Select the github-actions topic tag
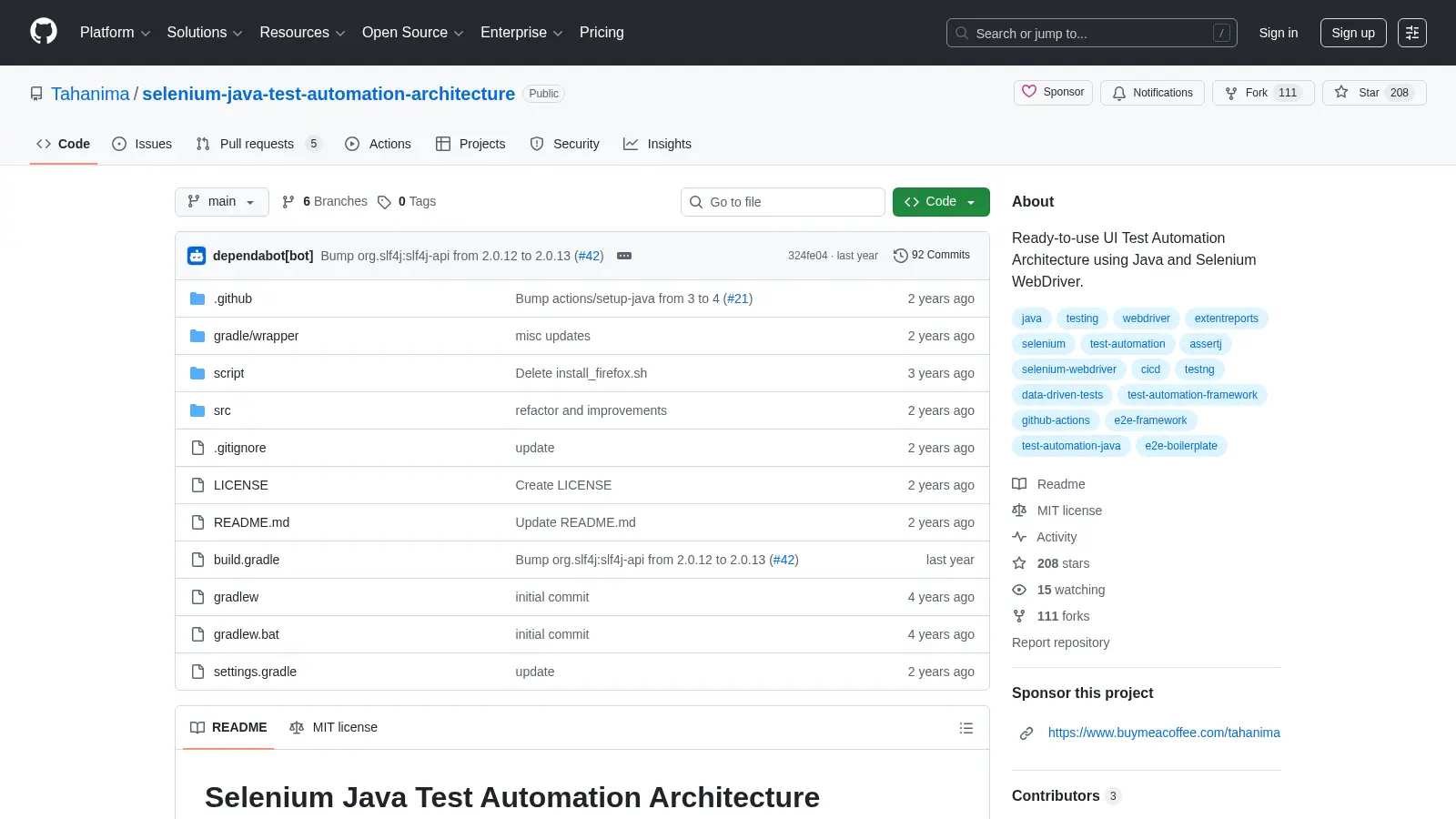Viewport: 1456px width, 819px height. (1056, 420)
